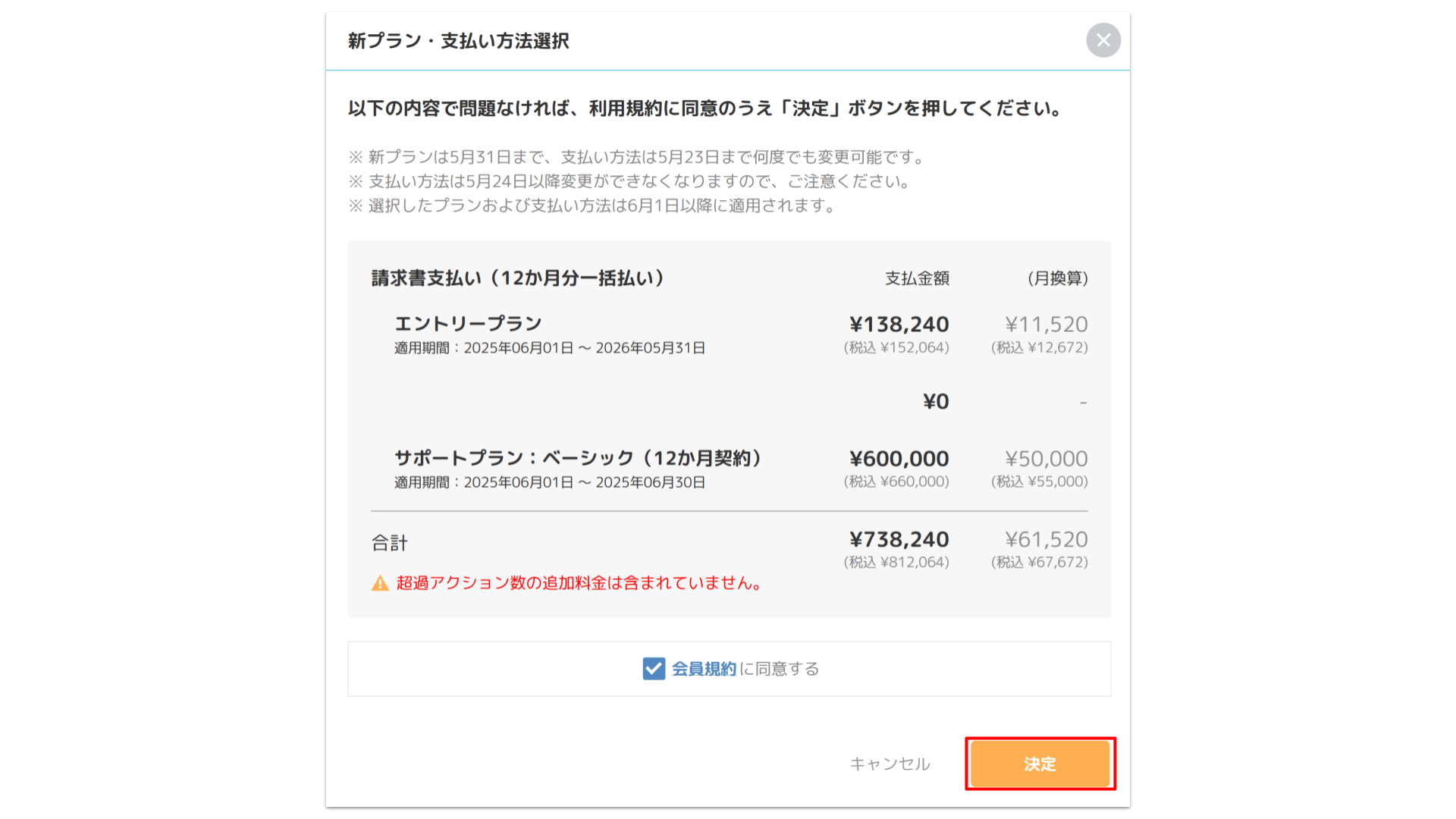
Task: Click the キャンセル button
Action: pyautogui.click(x=890, y=764)
